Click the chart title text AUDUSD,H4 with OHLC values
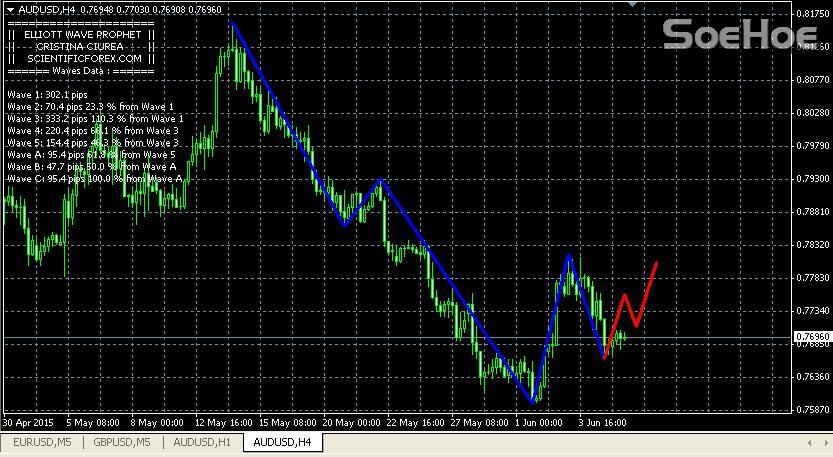The width and height of the screenshot is (833, 457). tap(120, 10)
